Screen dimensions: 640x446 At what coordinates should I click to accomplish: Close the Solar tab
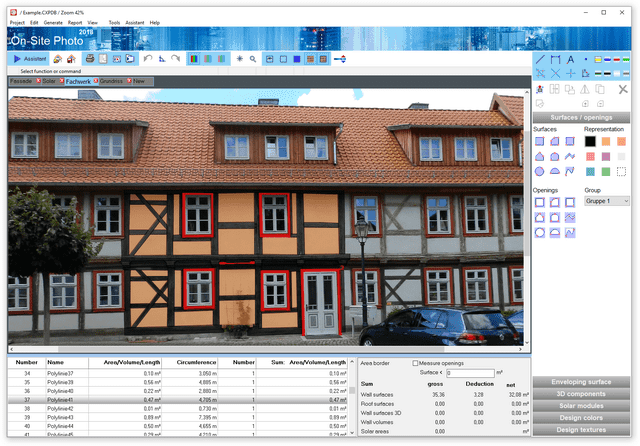point(38,80)
